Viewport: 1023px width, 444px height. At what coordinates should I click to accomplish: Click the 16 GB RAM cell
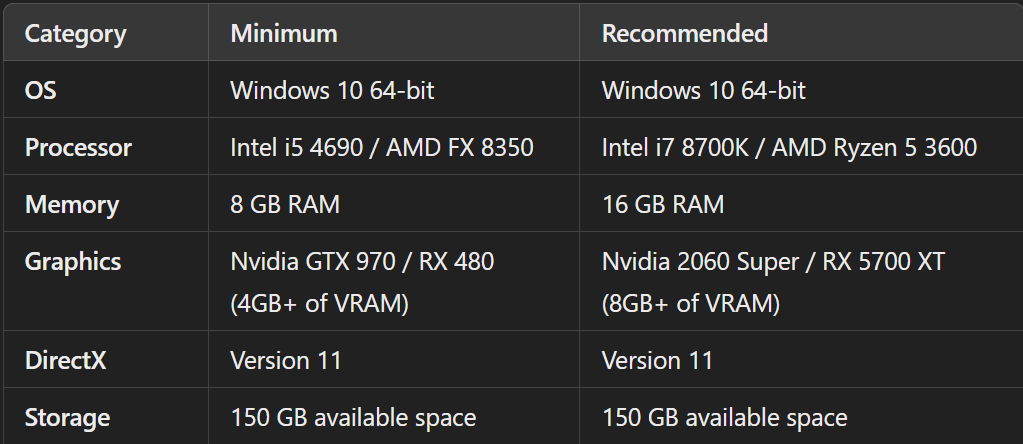pyautogui.click(x=662, y=205)
